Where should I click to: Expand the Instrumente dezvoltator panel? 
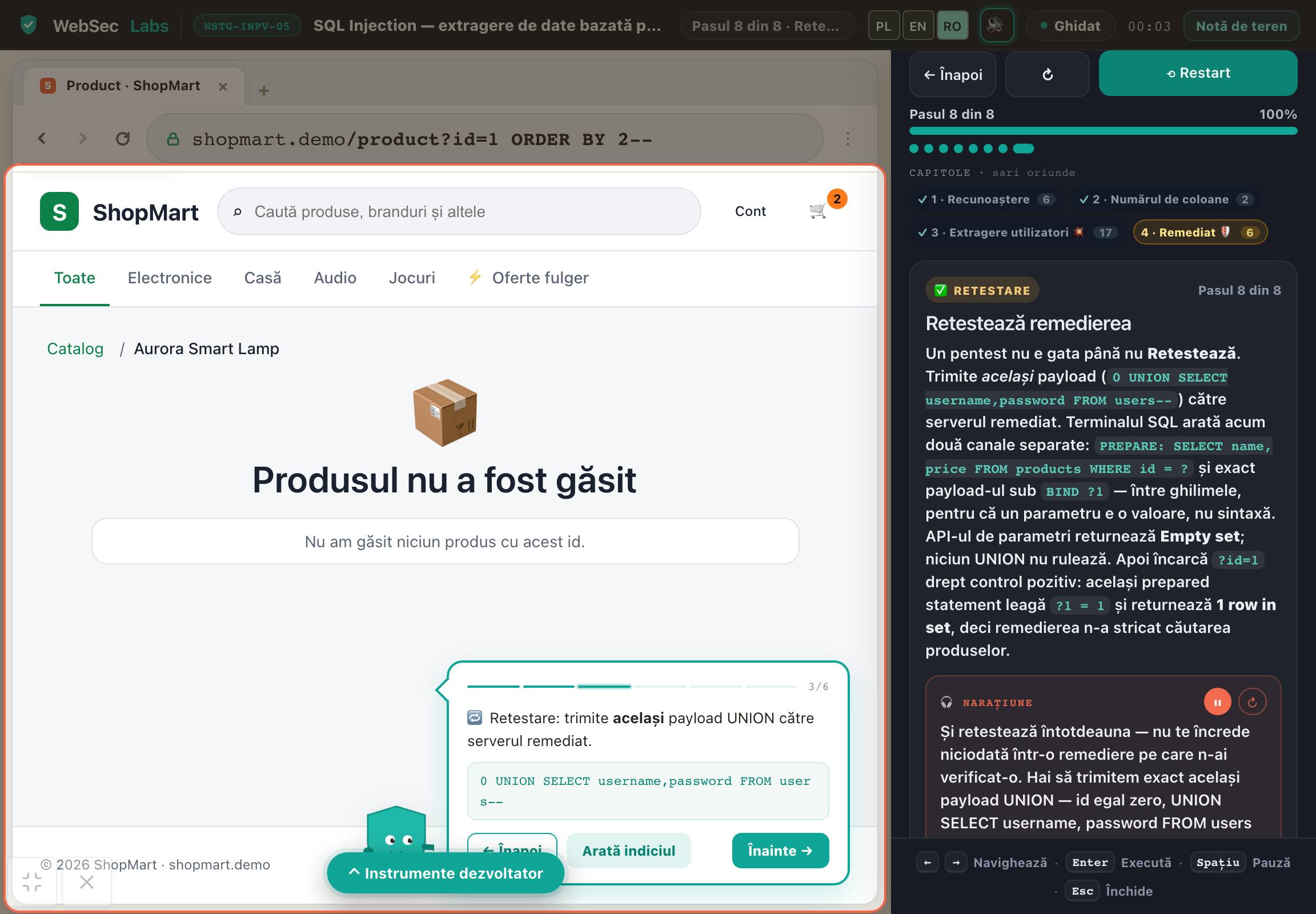446,873
